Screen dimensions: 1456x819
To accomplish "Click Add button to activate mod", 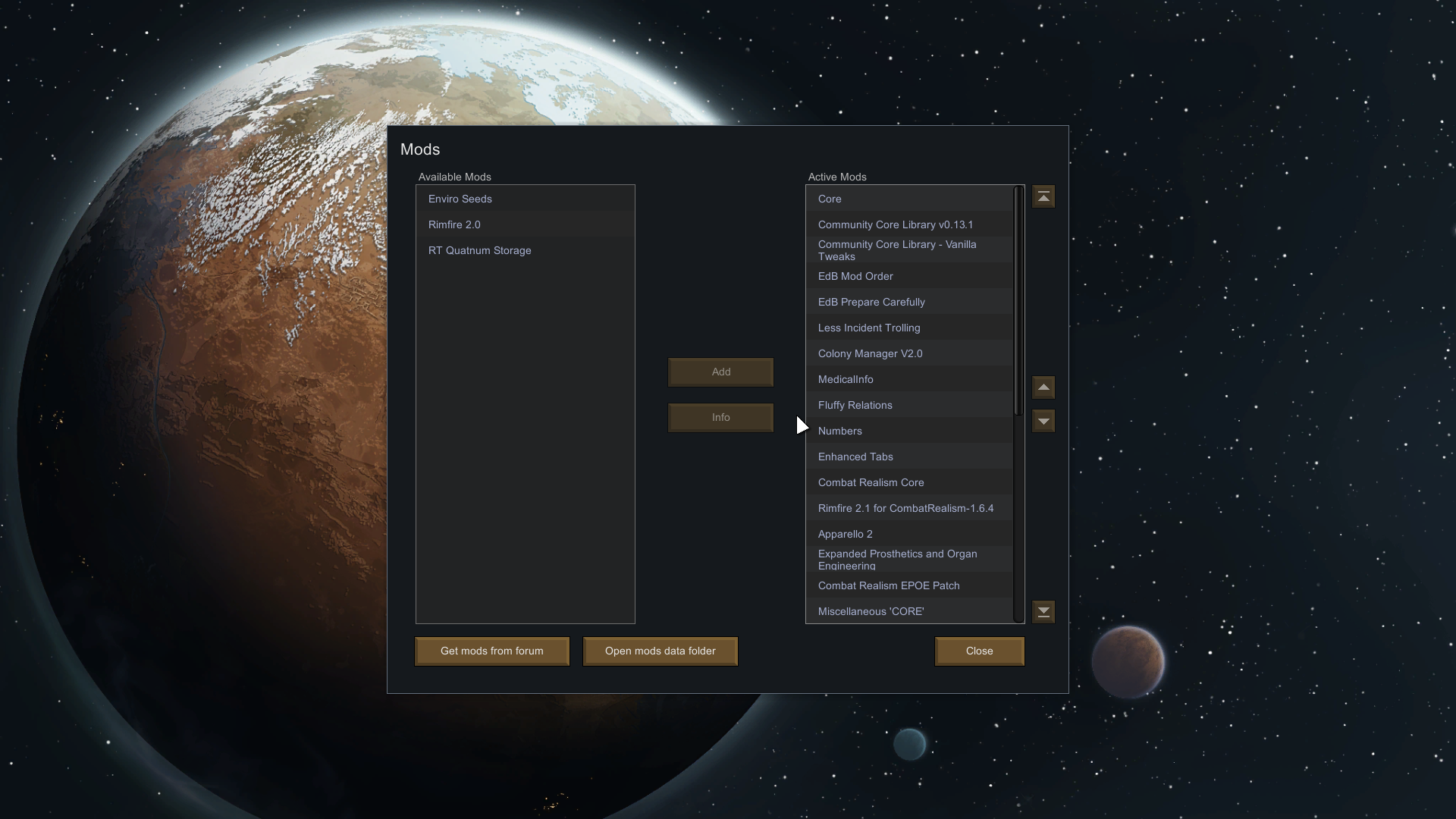I will [721, 372].
